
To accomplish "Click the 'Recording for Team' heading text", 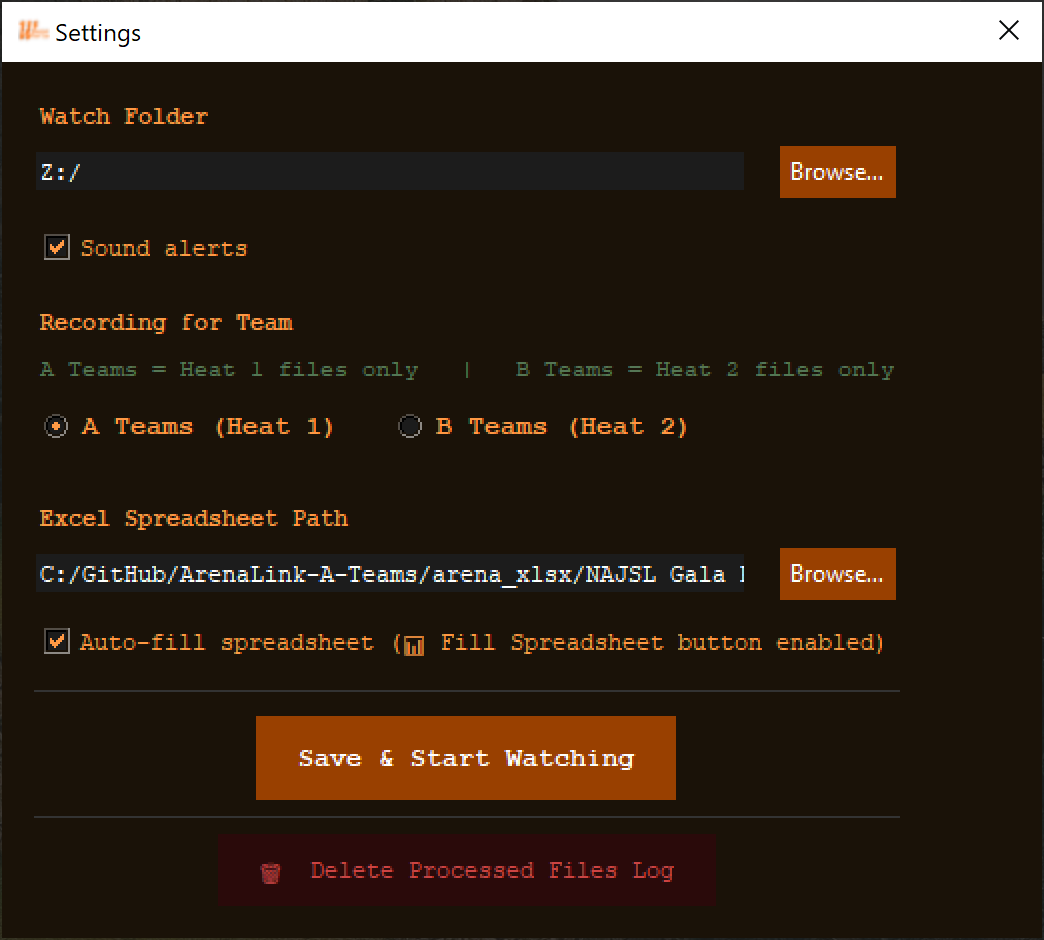I will click(x=166, y=322).
